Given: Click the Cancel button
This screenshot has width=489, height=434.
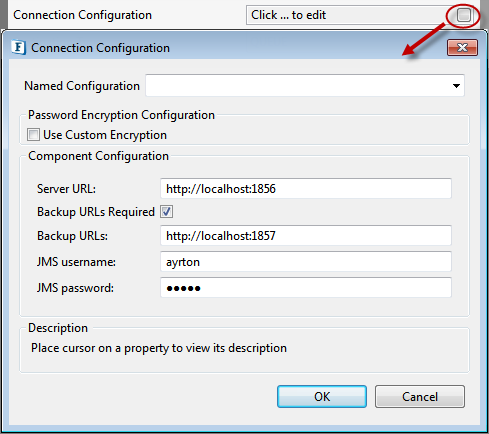Looking at the screenshot, I should click(x=420, y=397).
